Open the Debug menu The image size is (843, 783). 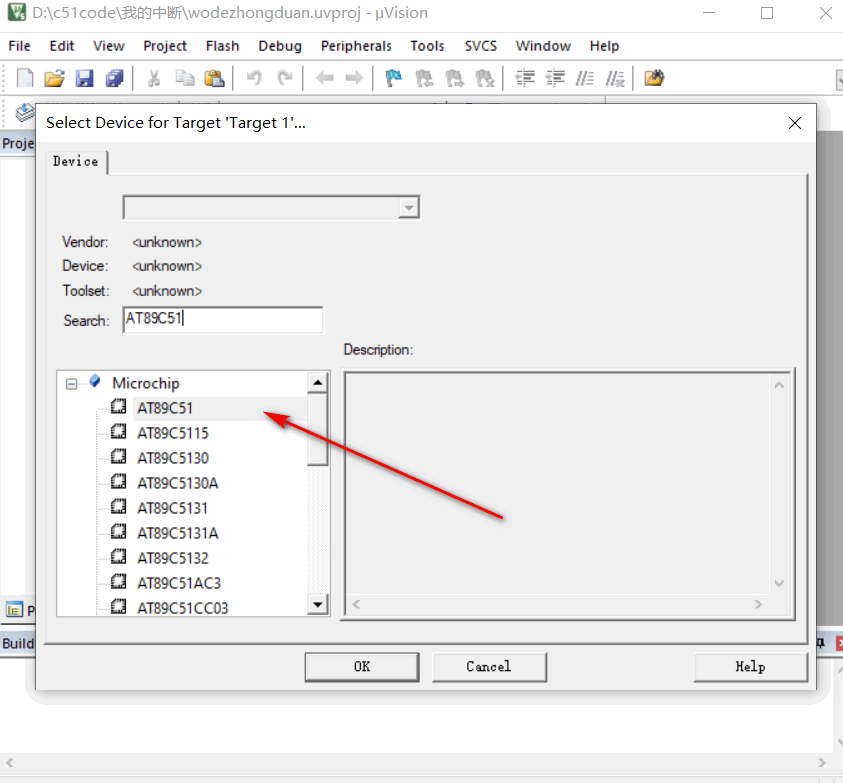click(280, 46)
